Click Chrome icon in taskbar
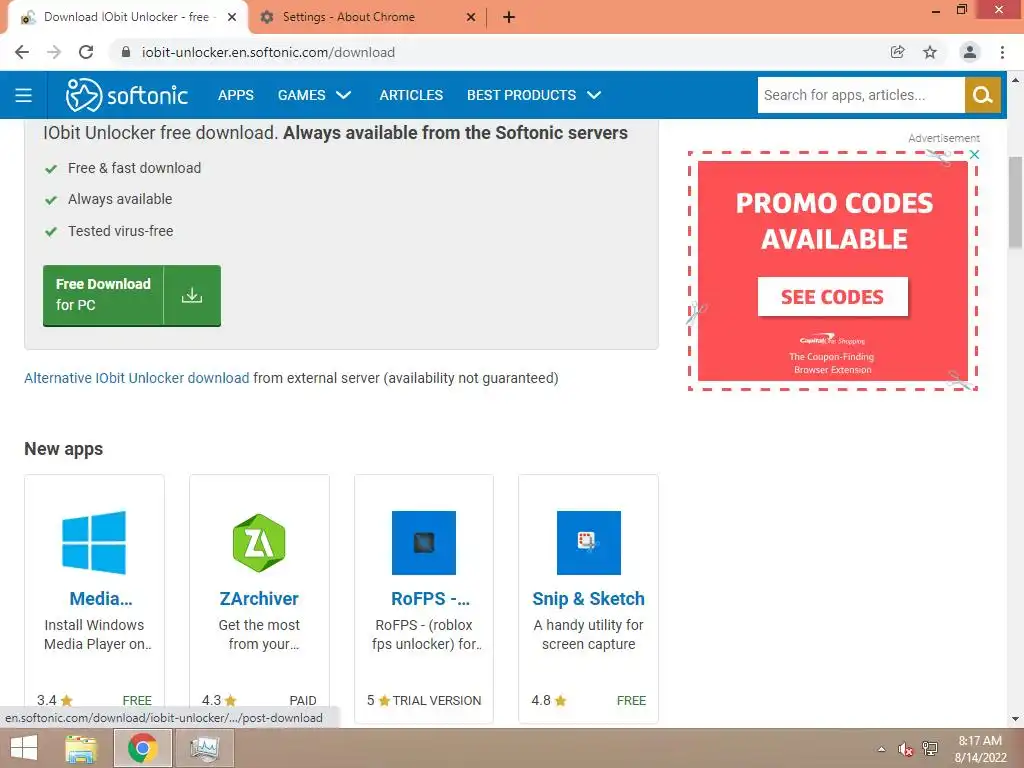Image resolution: width=1024 pixels, height=768 pixels. tap(142, 748)
